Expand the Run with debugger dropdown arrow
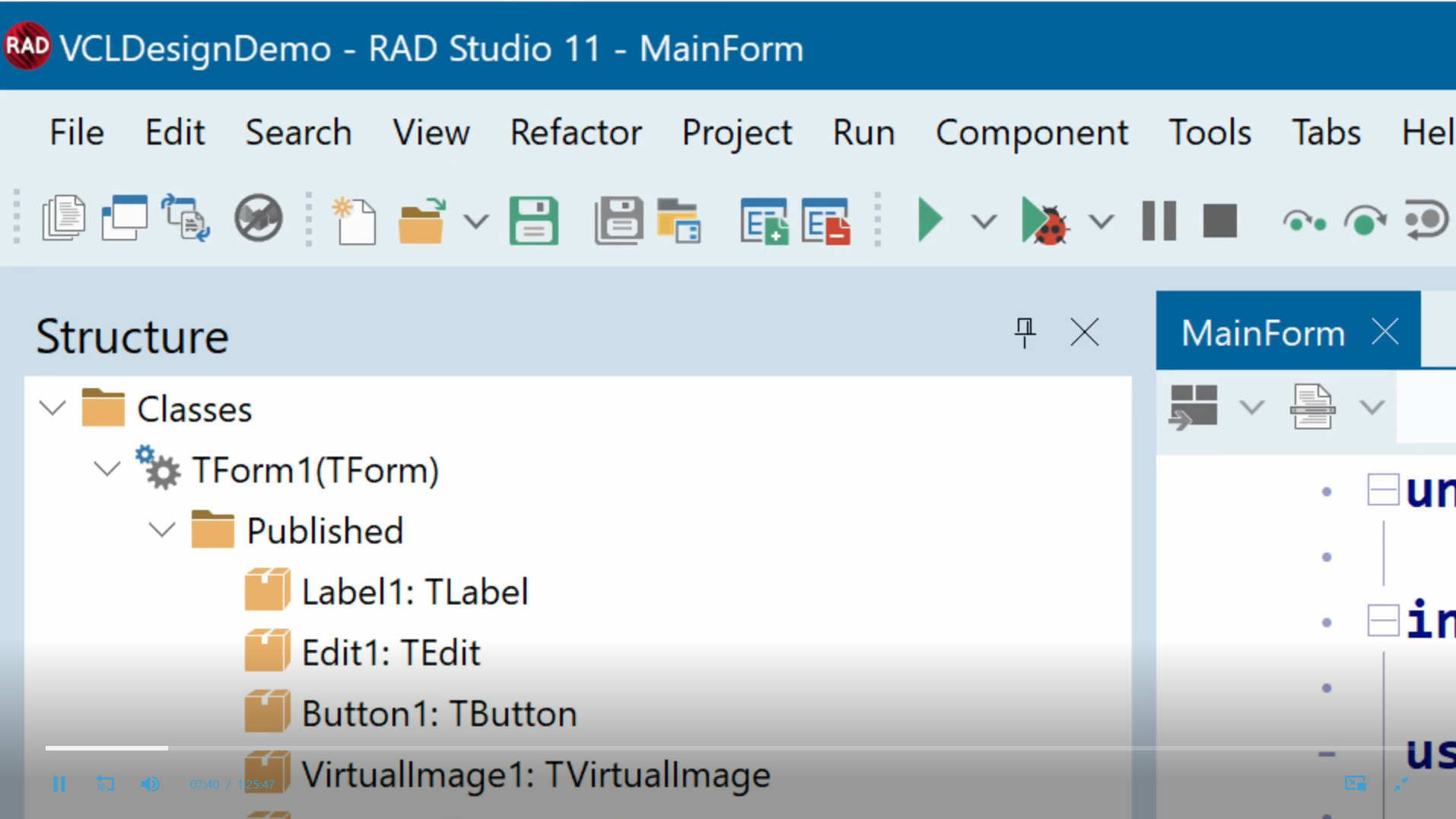The width and height of the screenshot is (1456, 819). (x=1102, y=221)
